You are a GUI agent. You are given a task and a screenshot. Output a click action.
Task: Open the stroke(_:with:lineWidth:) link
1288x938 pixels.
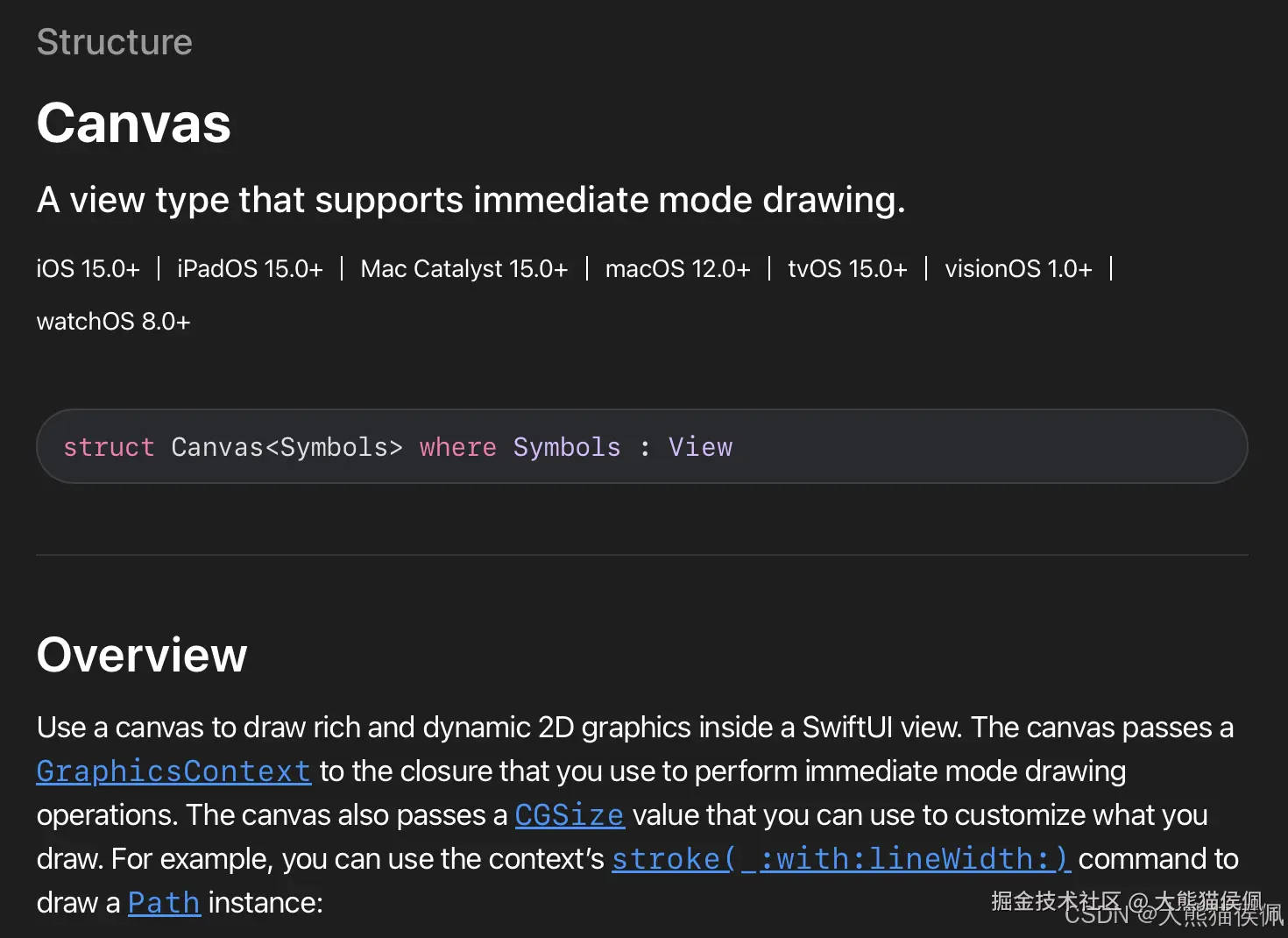click(840, 859)
